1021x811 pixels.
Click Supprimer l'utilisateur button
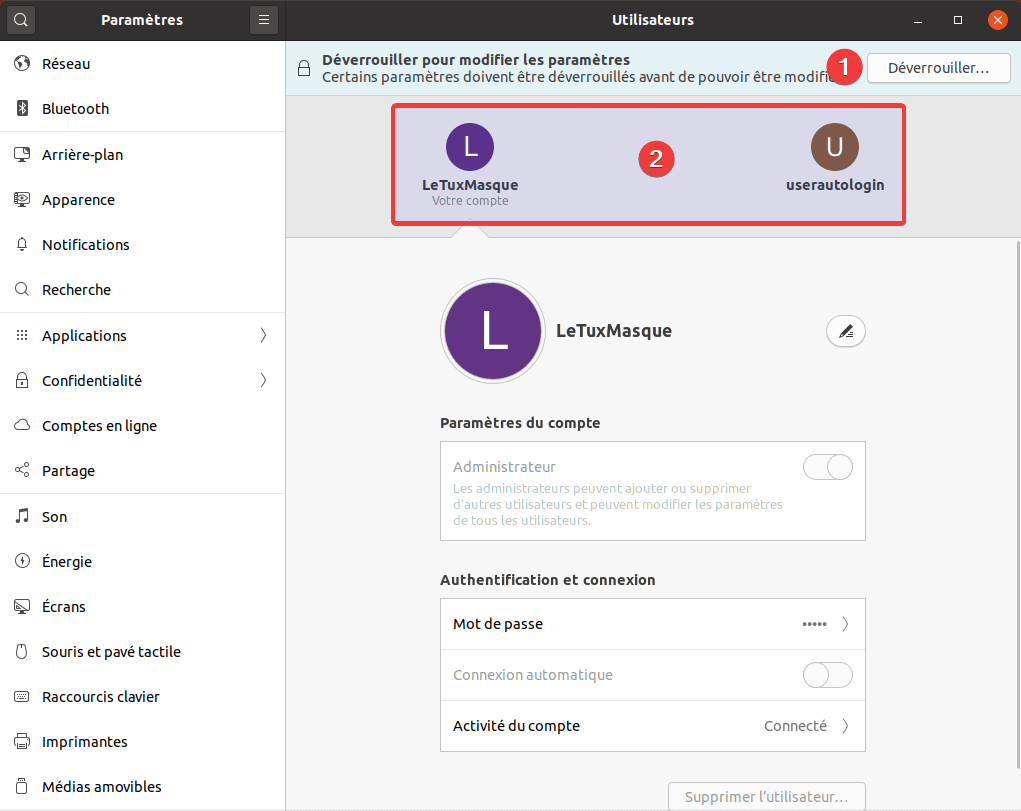tap(766, 797)
